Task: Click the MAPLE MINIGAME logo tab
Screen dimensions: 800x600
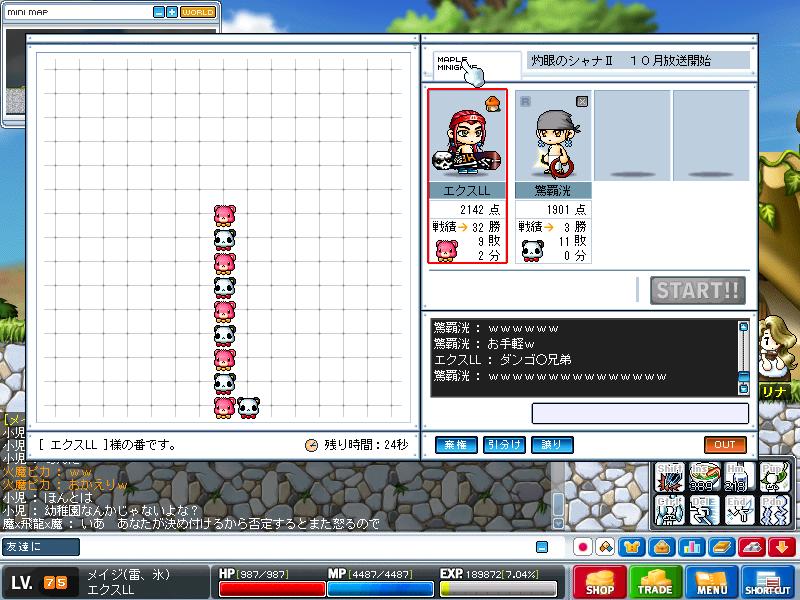Action: (476, 65)
